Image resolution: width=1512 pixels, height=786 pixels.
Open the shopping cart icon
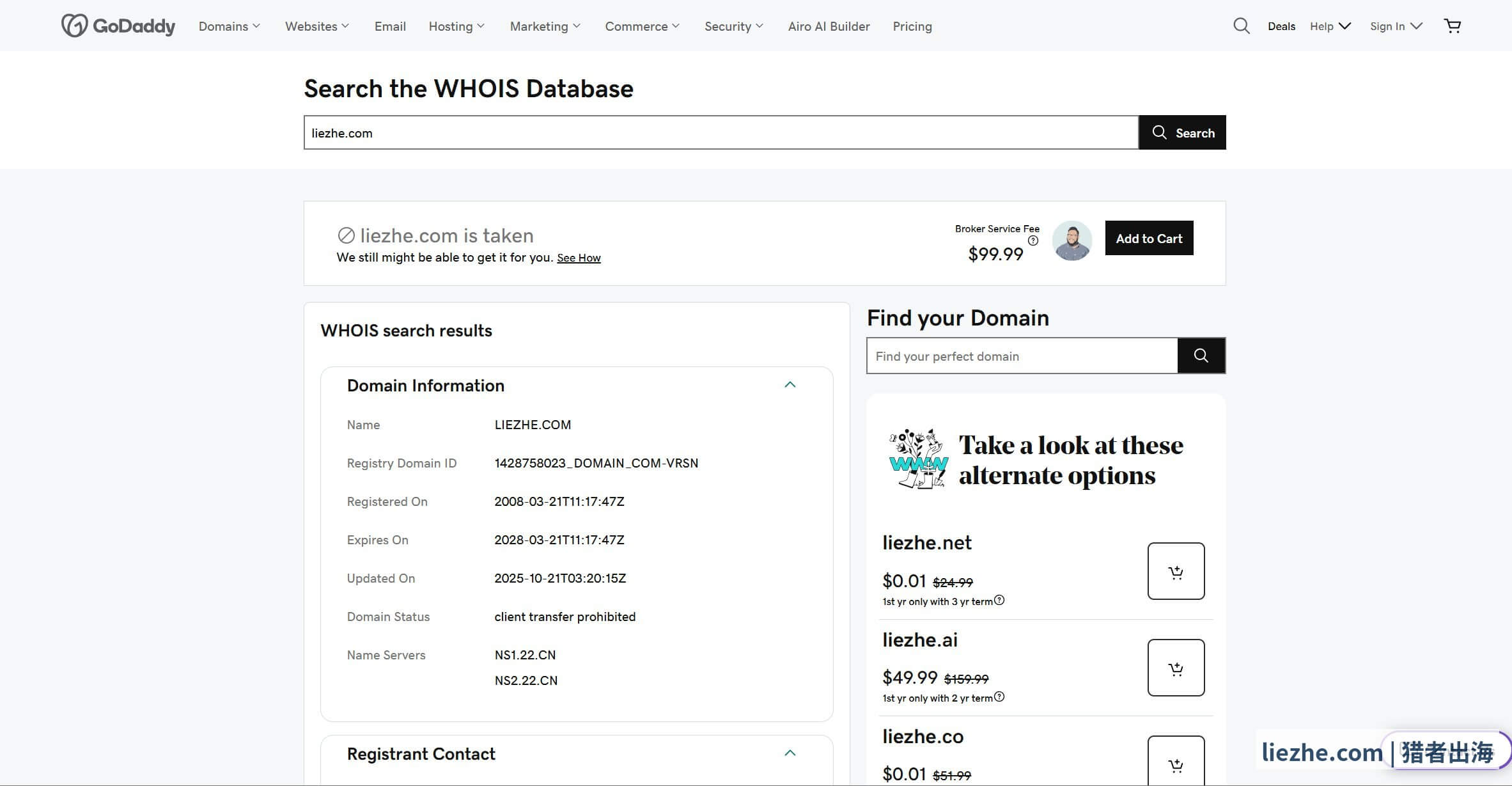(x=1453, y=26)
